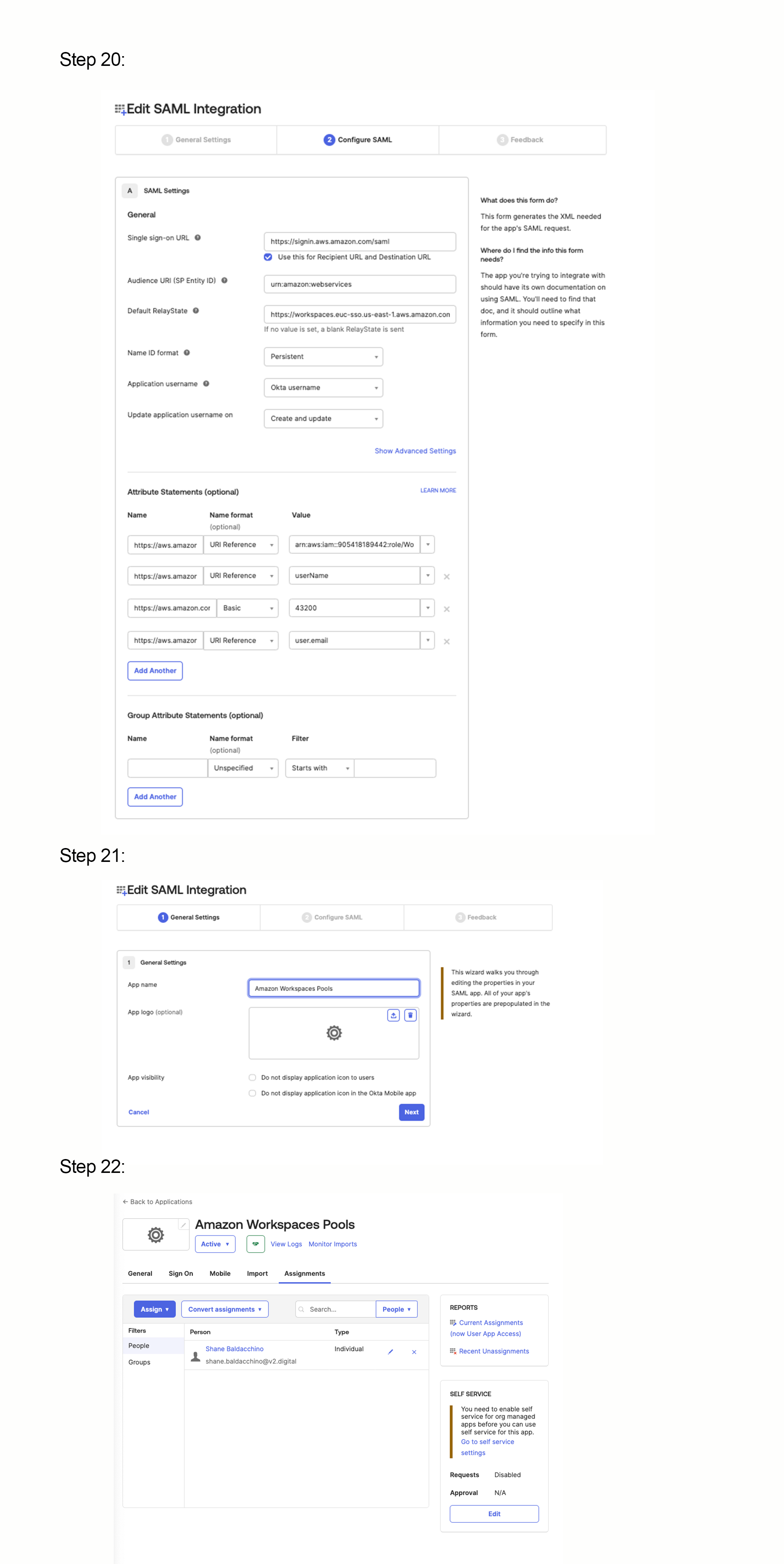Open the People search scope dropdown
This screenshot has width=784, height=1564.
tap(397, 1310)
